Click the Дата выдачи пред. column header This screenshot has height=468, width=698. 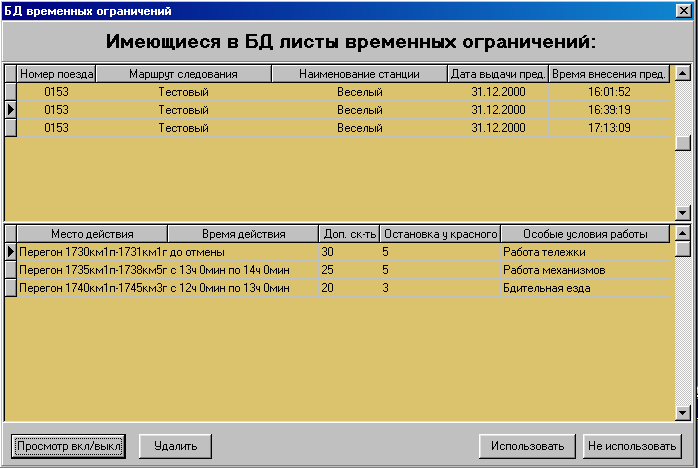[498, 74]
